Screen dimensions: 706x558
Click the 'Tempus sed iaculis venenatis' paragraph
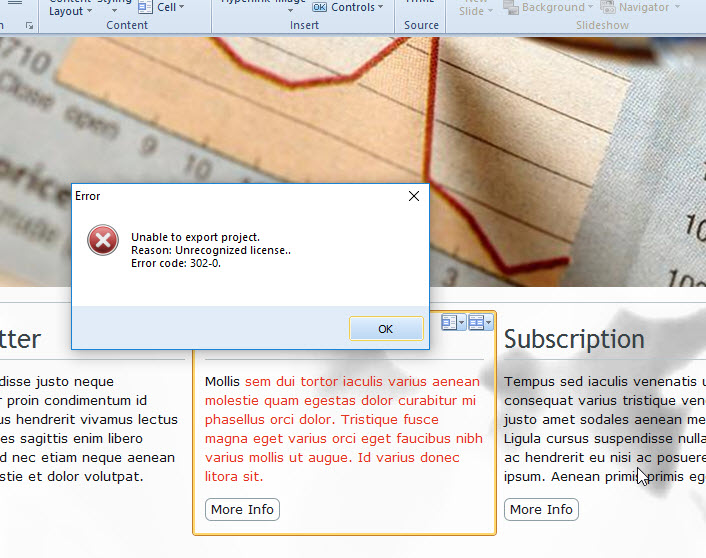[605, 429]
